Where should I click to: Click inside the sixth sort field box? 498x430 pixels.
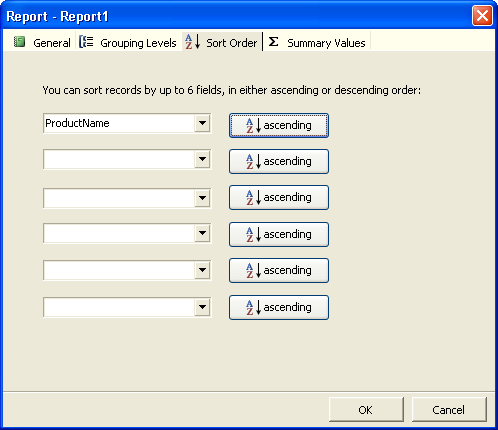[x=119, y=307]
